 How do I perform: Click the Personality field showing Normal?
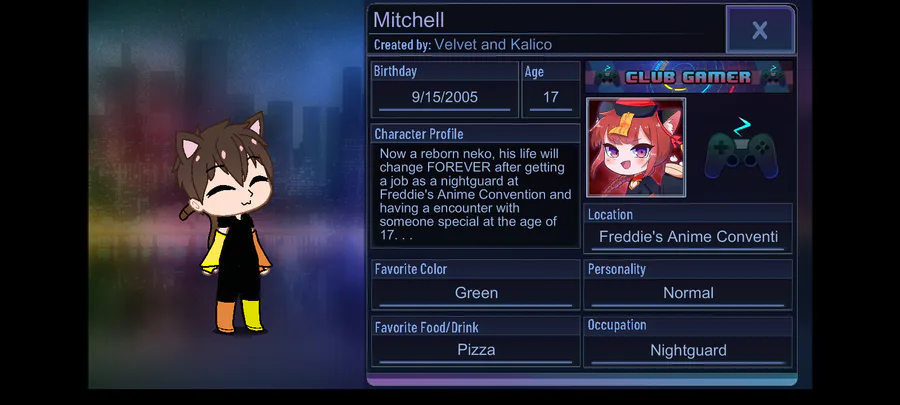[x=688, y=293]
